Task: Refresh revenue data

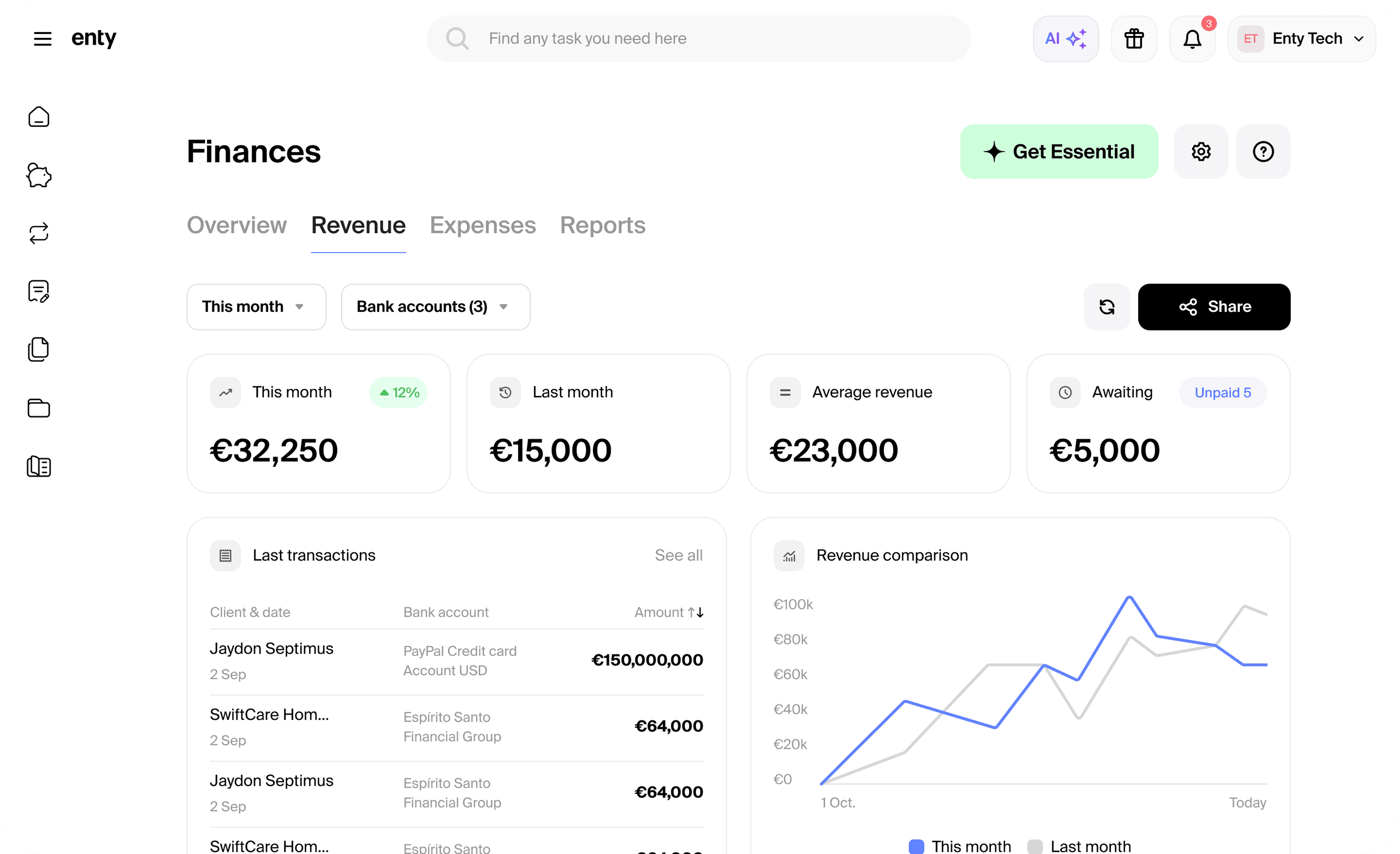Action: pos(1106,307)
